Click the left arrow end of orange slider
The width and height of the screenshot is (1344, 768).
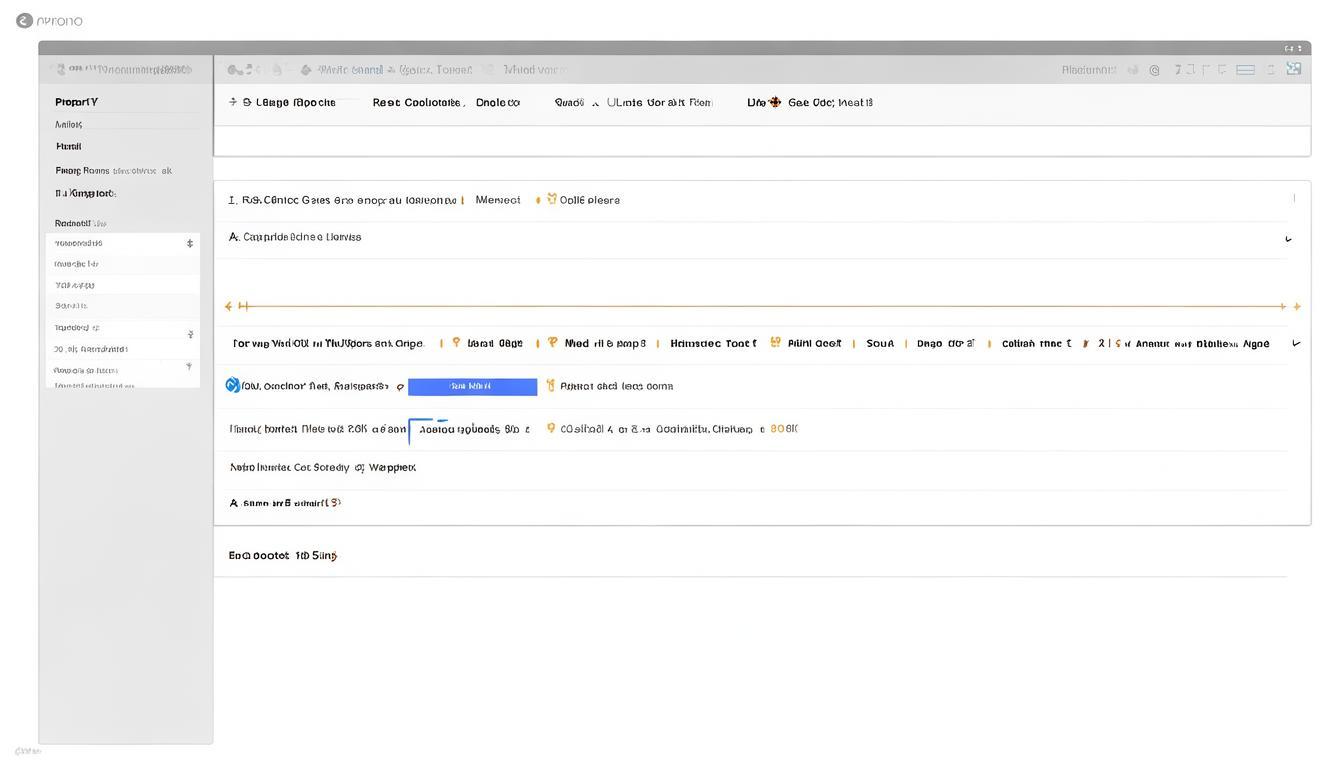pyautogui.click(x=229, y=306)
